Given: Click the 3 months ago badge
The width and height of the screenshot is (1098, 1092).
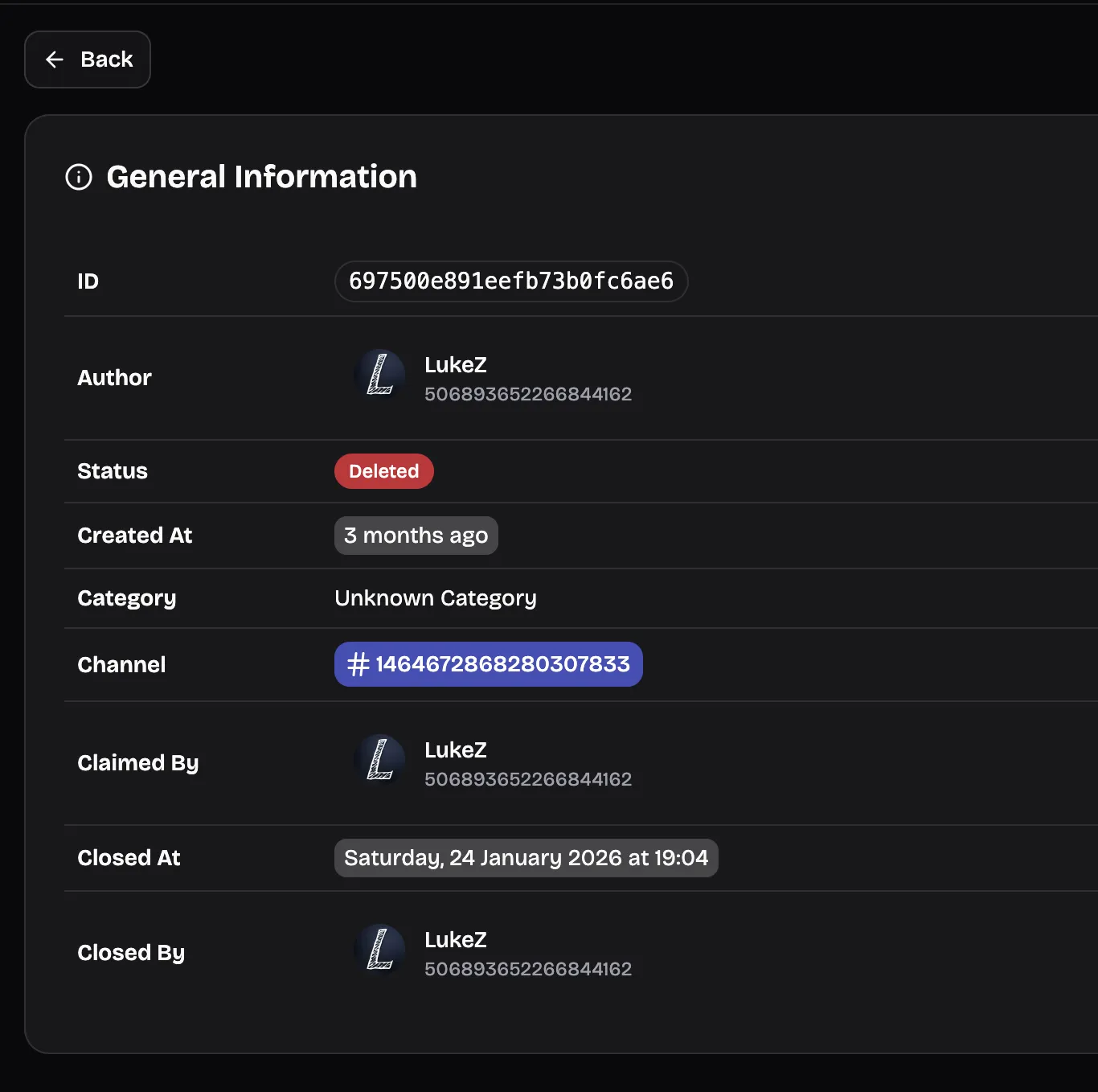Looking at the screenshot, I should pos(416,536).
